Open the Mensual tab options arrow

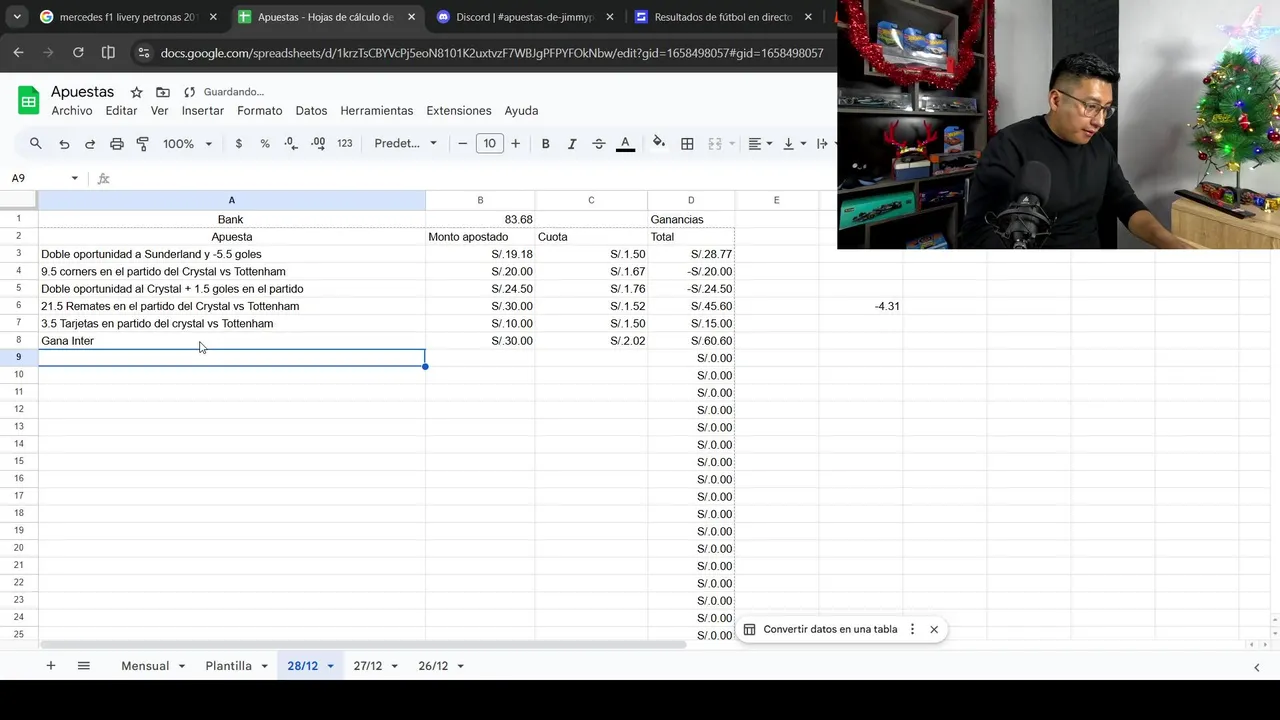point(182,667)
